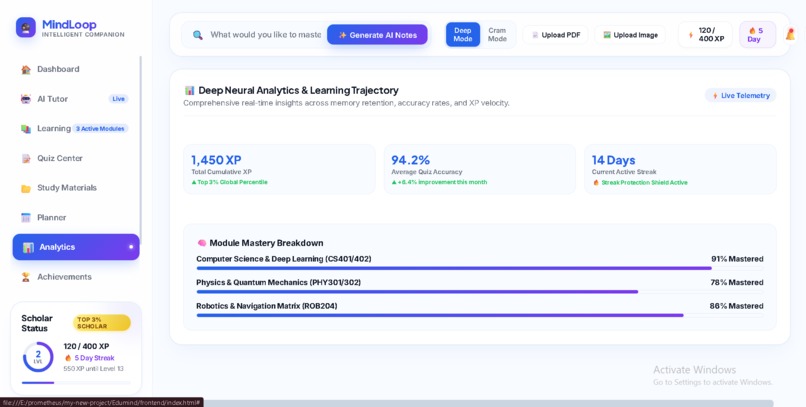
Task: Click the 14 Days streak value
Action: (x=613, y=160)
